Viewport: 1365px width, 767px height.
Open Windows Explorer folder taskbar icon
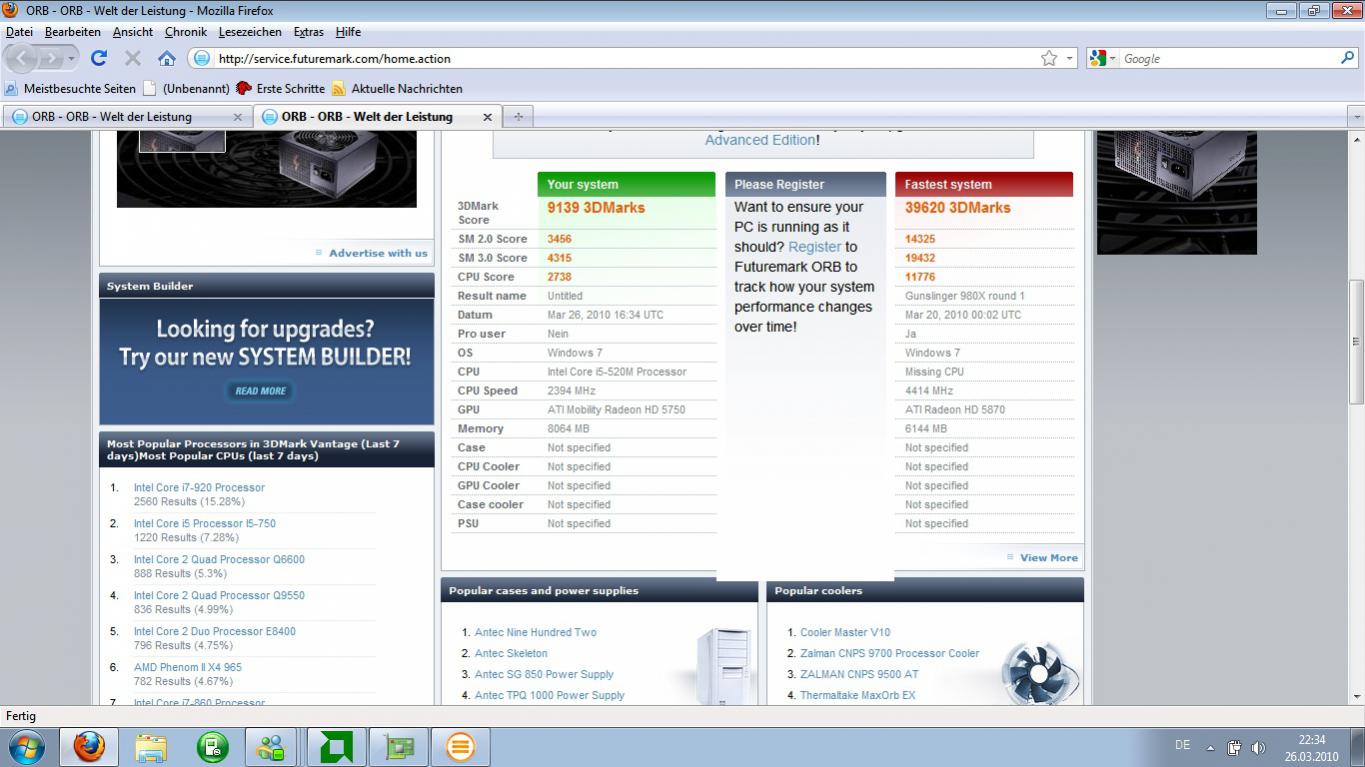coord(151,747)
